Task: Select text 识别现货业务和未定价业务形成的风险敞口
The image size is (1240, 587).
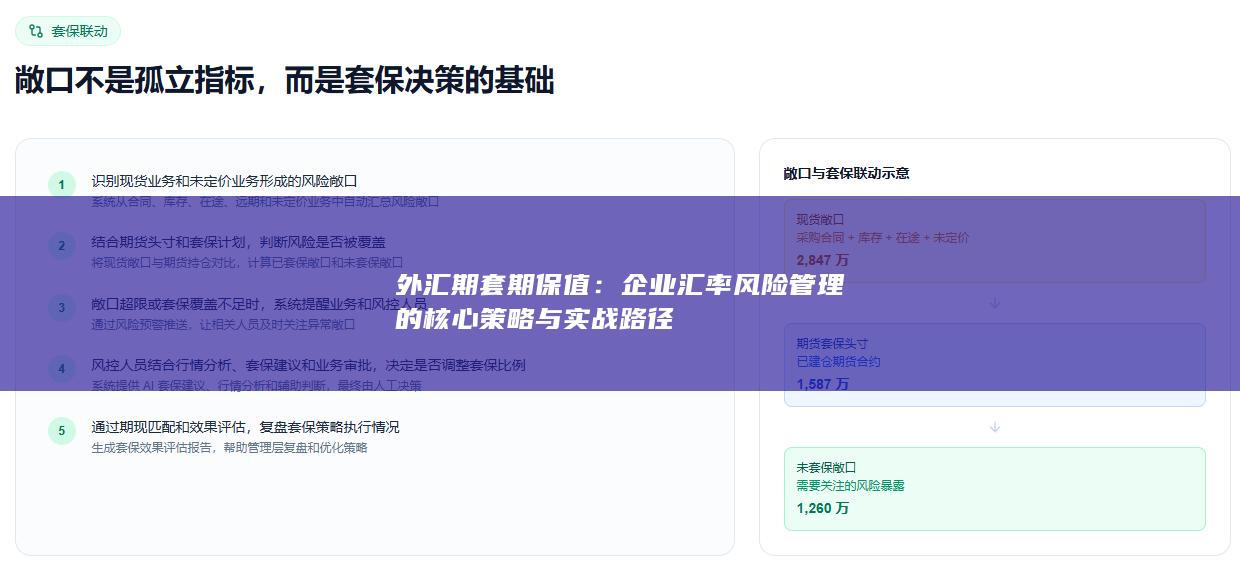Action: tap(224, 181)
